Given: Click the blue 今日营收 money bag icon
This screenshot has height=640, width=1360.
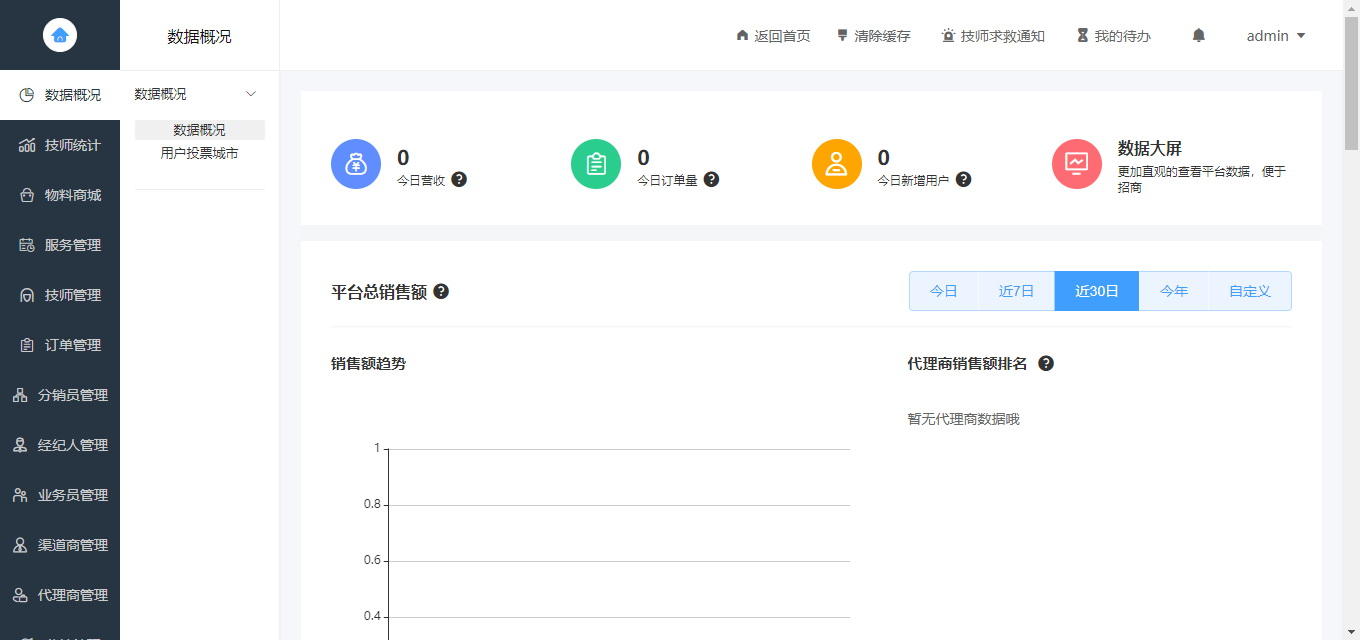Looking at the screenshot, I should (356, 164).
